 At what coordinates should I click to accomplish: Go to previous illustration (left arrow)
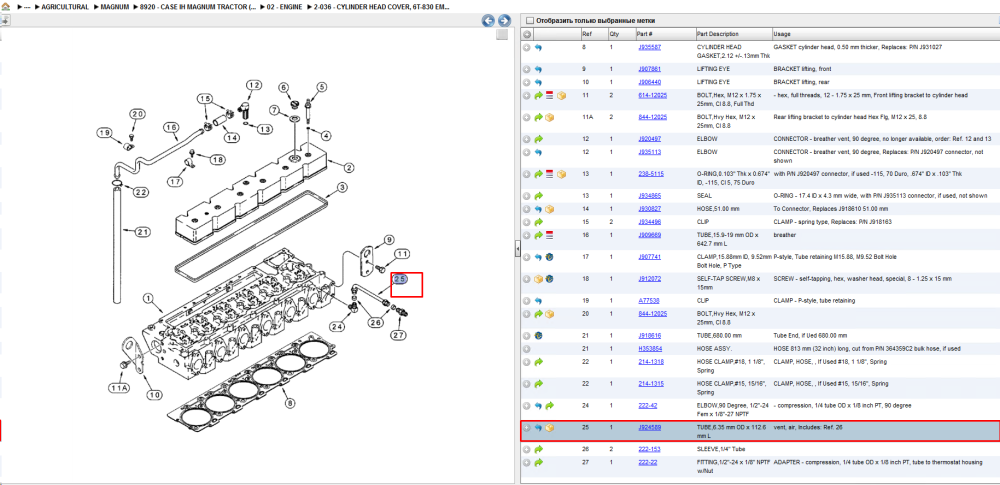pyautogui.click(x=488, y=20)
